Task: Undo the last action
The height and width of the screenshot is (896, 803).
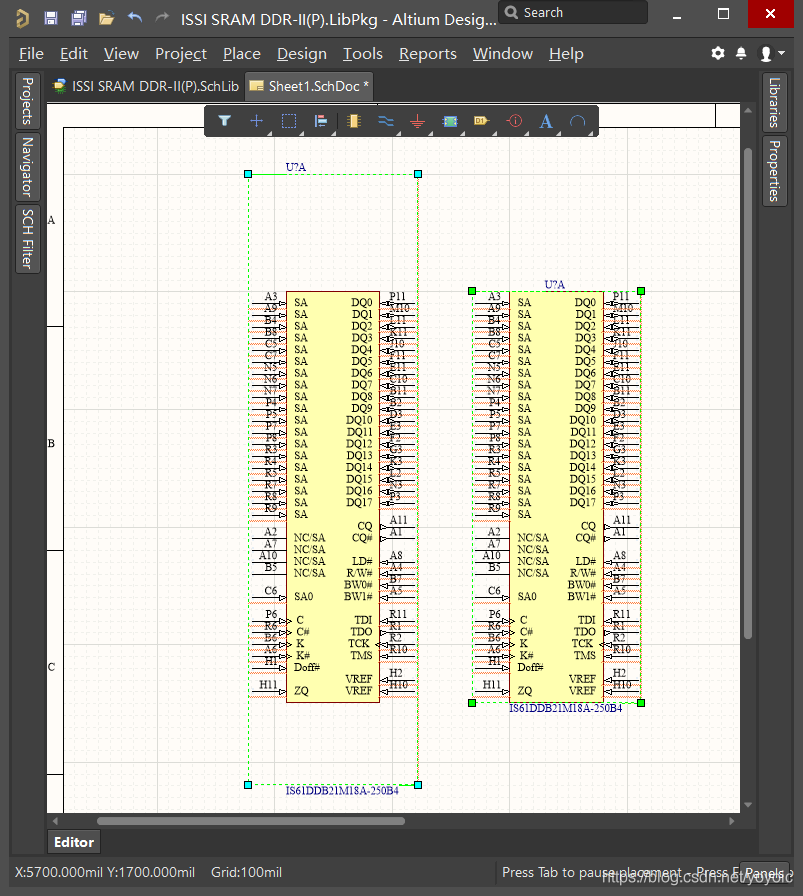Action: point(135,18)
